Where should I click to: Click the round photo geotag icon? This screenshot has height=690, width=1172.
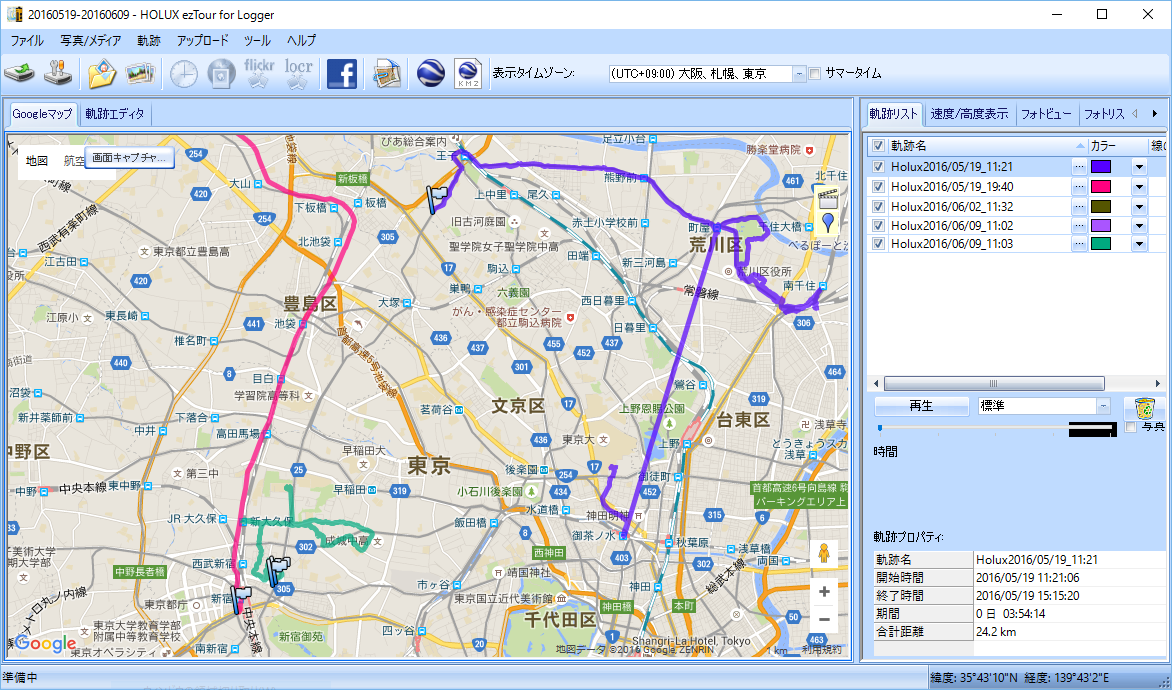[x=221, y=73]
